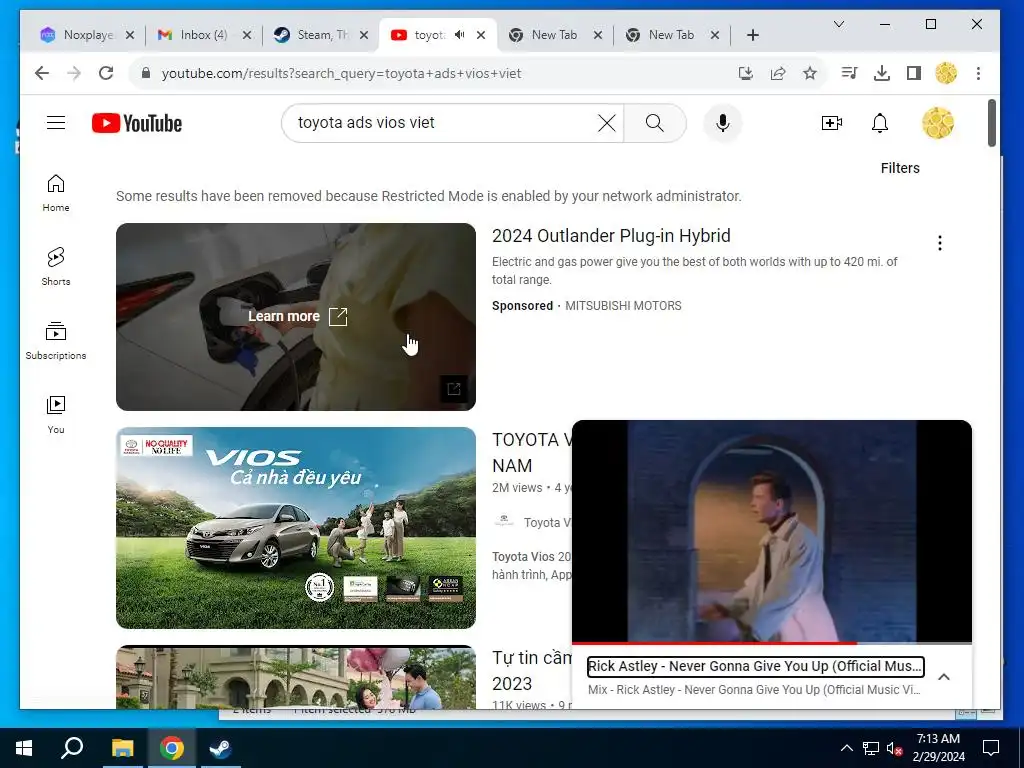This screenshot has width=1024, height=768.
Task: Open the Filters button
Action: point(900,168)
